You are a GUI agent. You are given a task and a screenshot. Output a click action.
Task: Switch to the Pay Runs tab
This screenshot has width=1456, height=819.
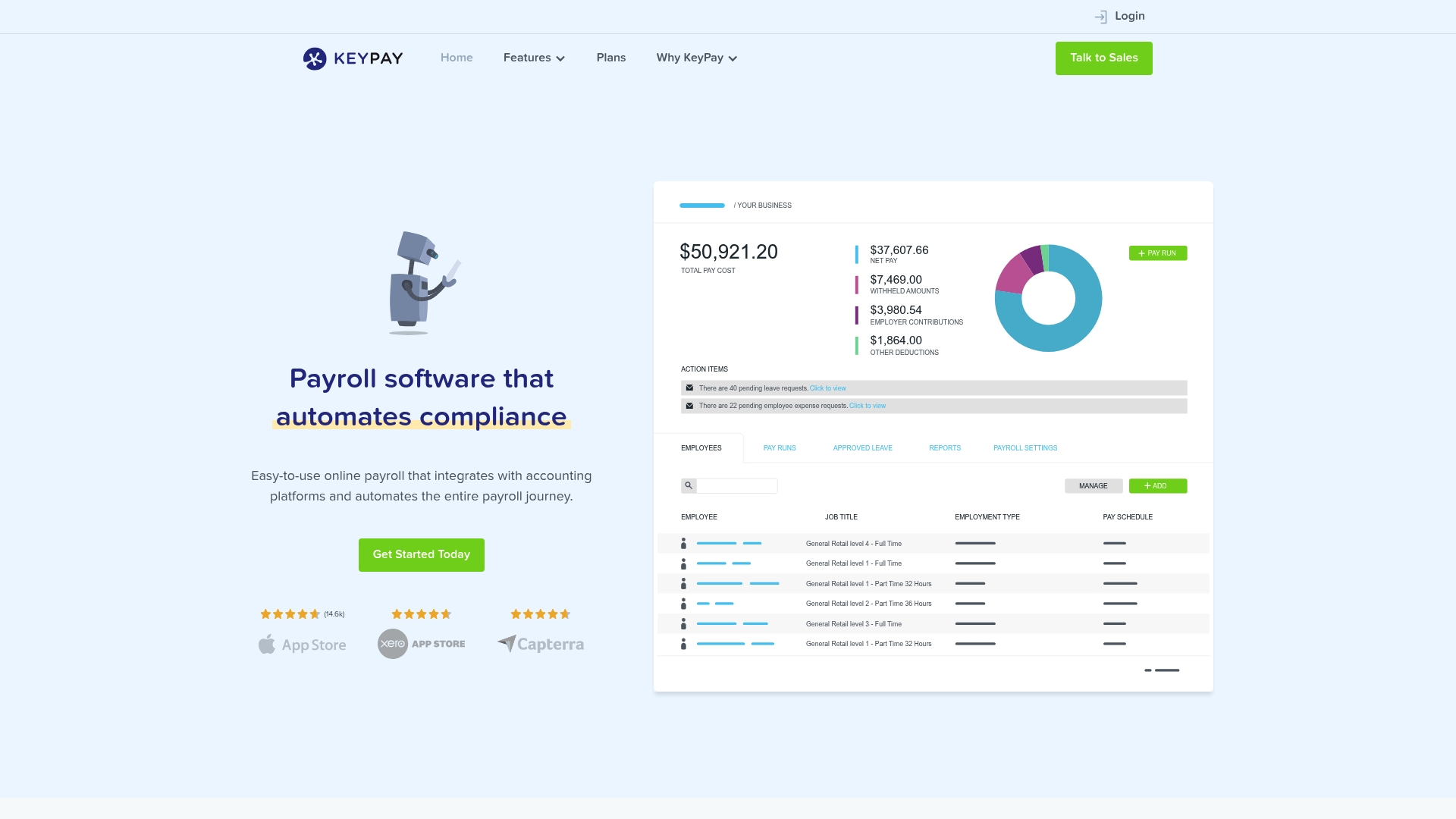780,448
